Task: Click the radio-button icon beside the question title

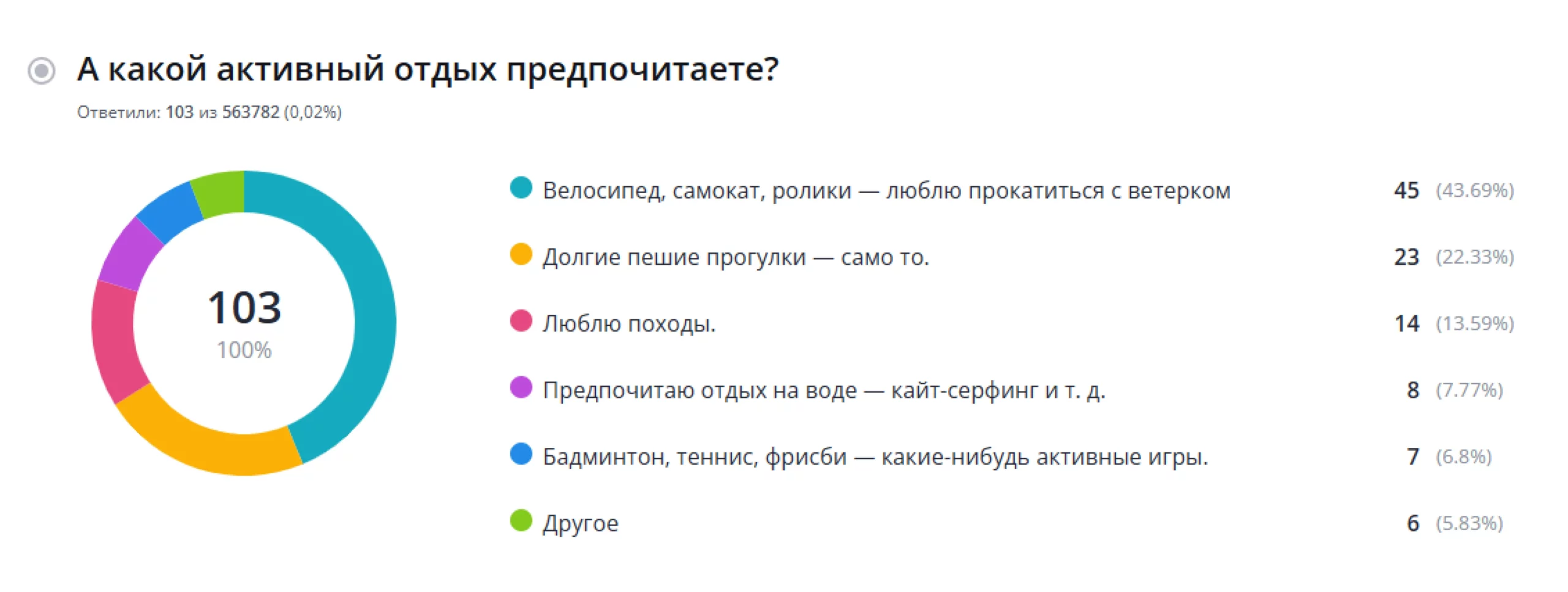Action: point(42,70)
